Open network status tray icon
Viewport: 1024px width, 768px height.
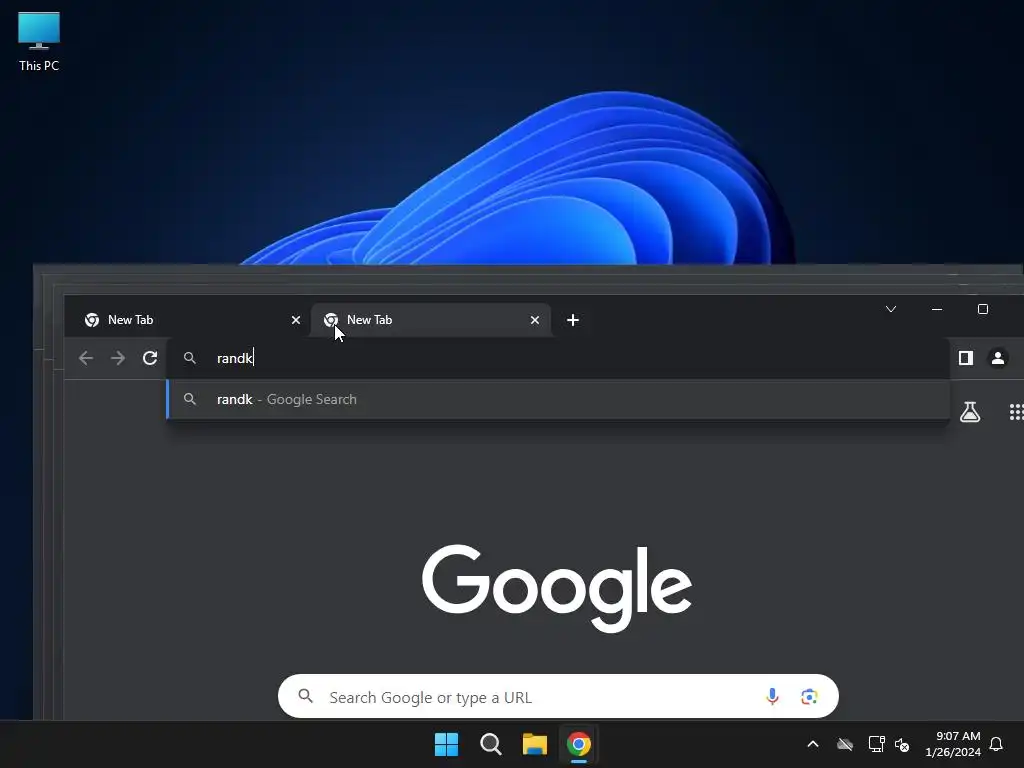pos(876,744)
